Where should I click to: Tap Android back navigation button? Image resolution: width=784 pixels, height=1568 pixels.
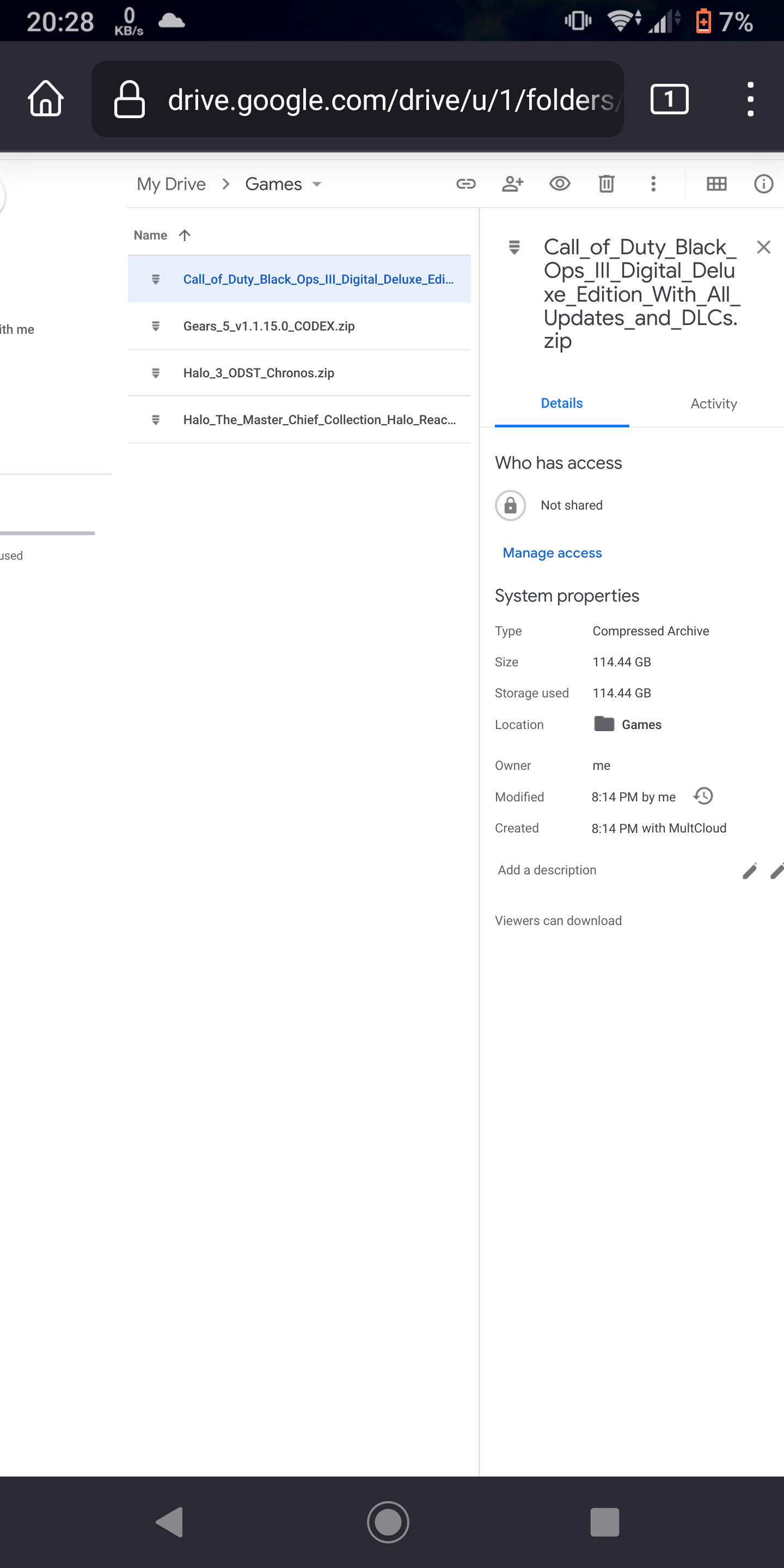point(170,1522)
